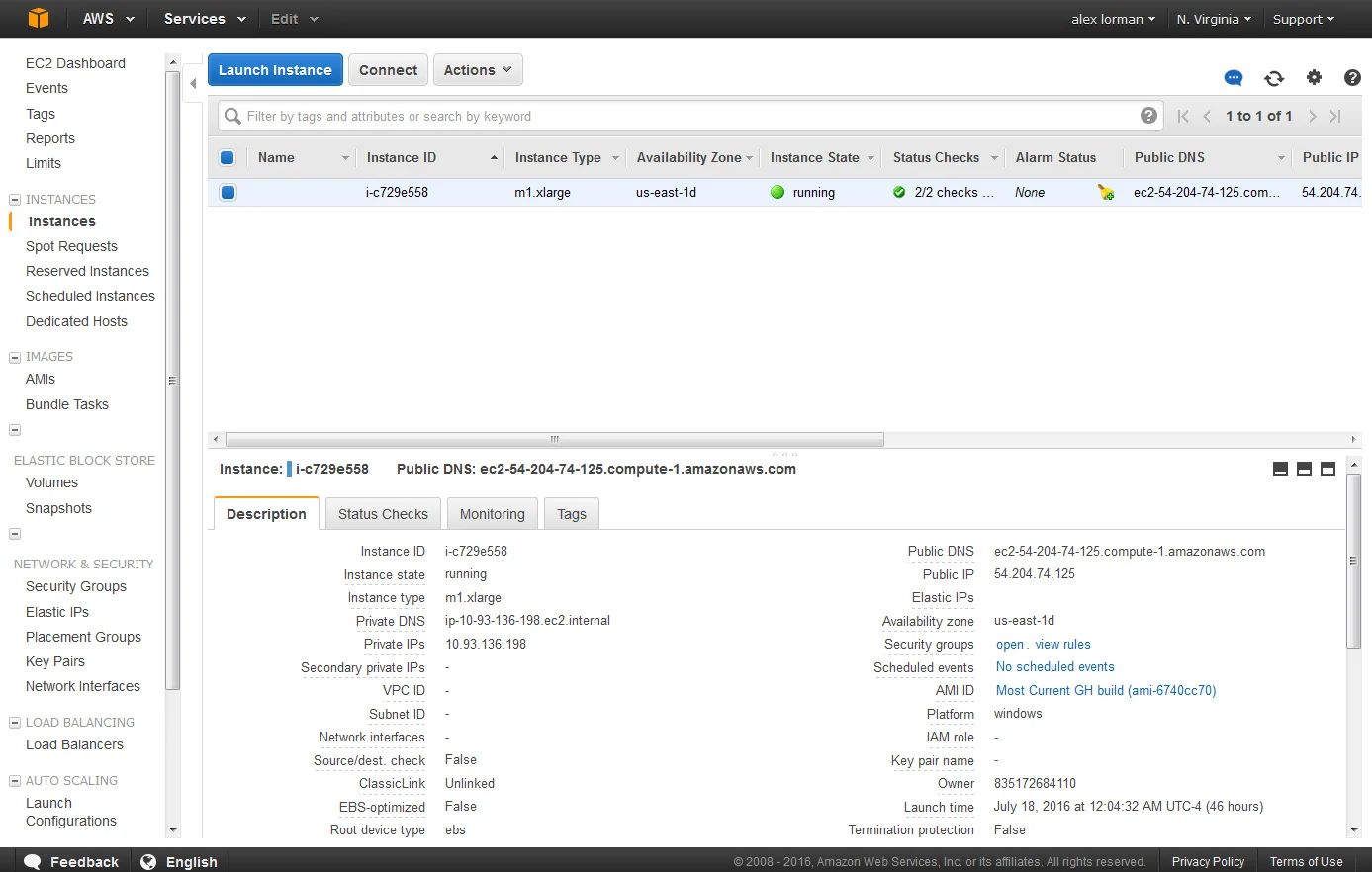Open the Instance State column filter arrow
Screen dimensions: 1372x872
point(870,158)
